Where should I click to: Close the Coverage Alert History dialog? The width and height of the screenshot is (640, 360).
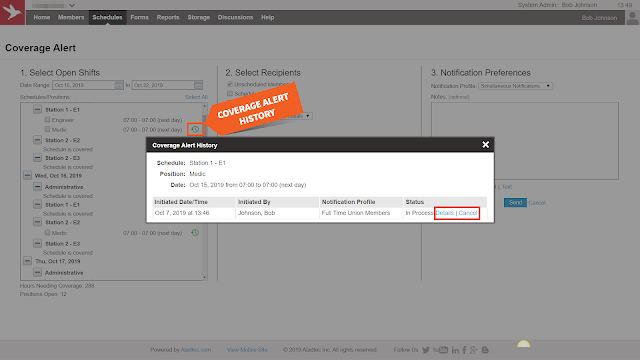(485, 144)
